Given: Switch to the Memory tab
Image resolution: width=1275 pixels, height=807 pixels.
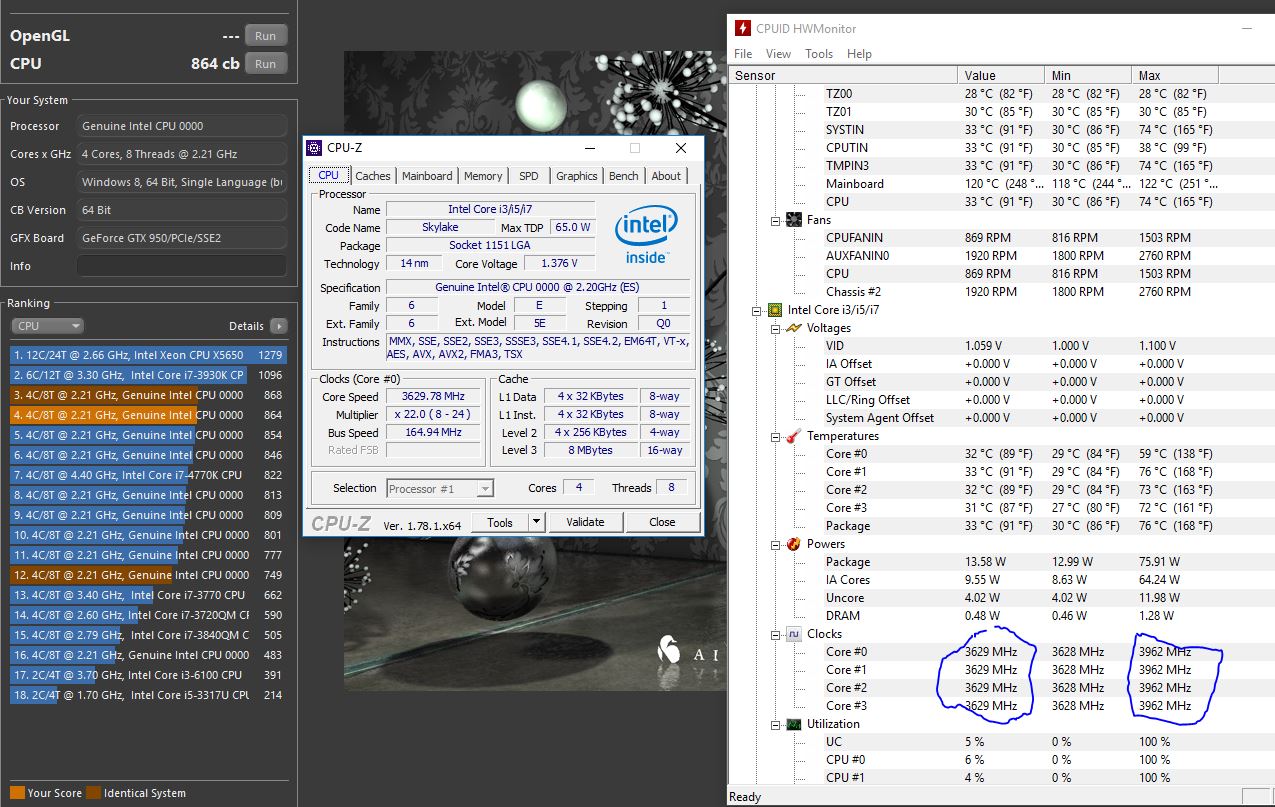Looking at the screenshot, I should coord(483,176).
